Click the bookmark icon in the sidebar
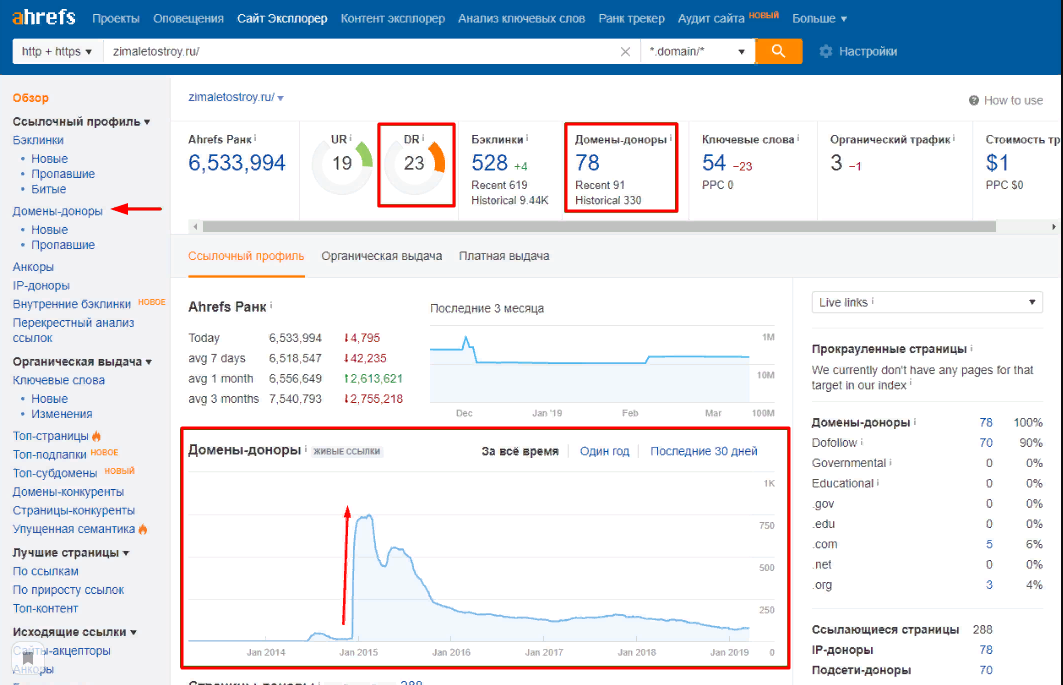Viewport: 1063px width, 685px height. coord(28,657)
